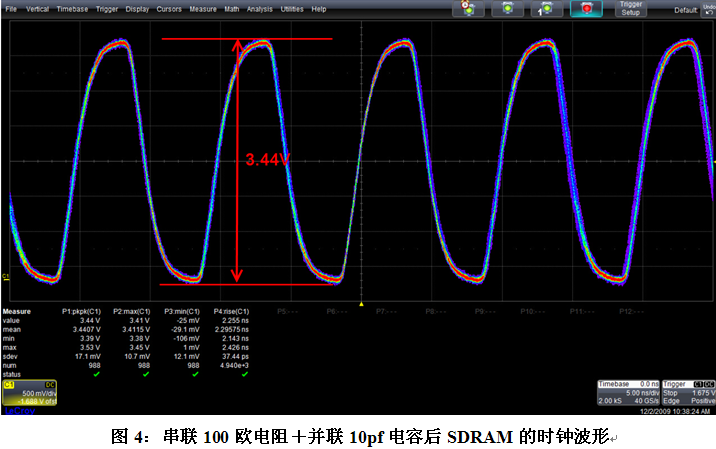
Task: Click the Auto trigger mode icon
Action: click(468, 9)
